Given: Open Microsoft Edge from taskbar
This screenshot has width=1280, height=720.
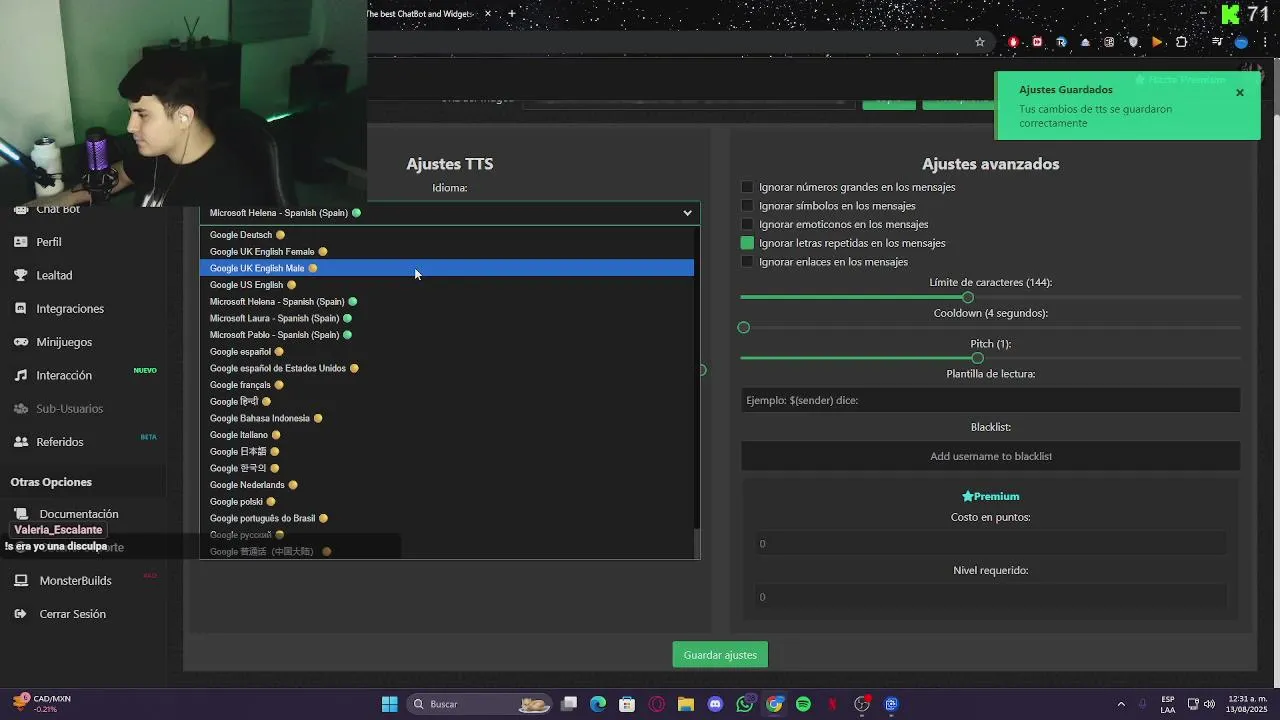Looking at the screenshot, I should (598, 704).
